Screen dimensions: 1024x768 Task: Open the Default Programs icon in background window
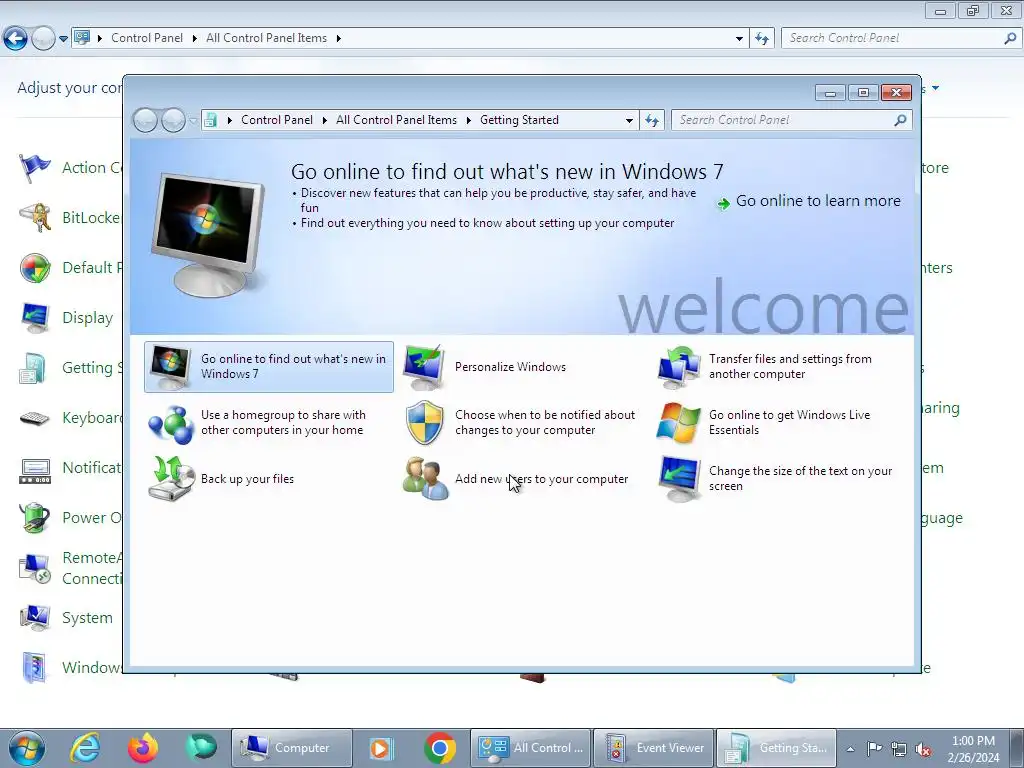click(x=35, y=268)
